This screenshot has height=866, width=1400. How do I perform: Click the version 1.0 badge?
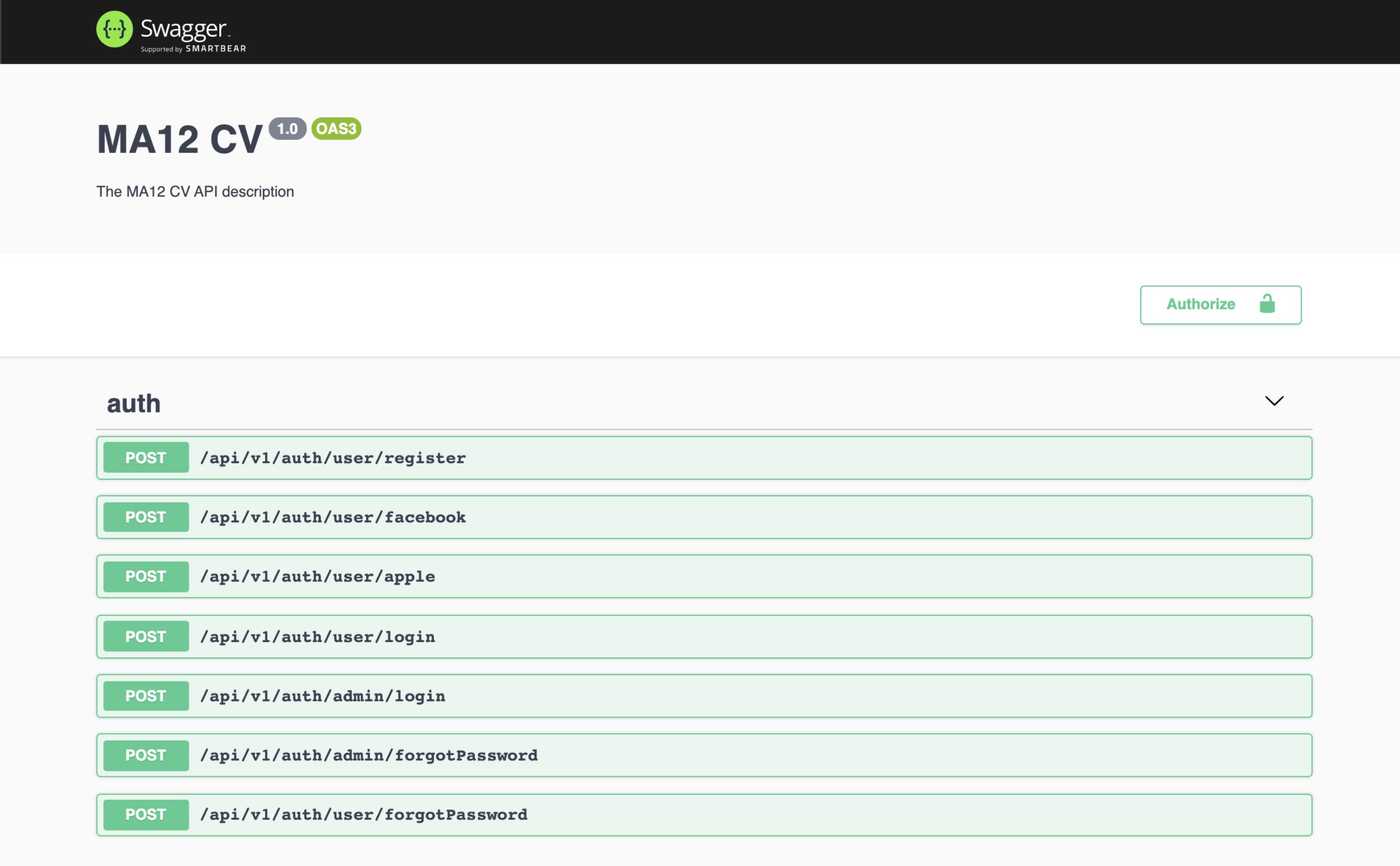click(x=288, y=128)
